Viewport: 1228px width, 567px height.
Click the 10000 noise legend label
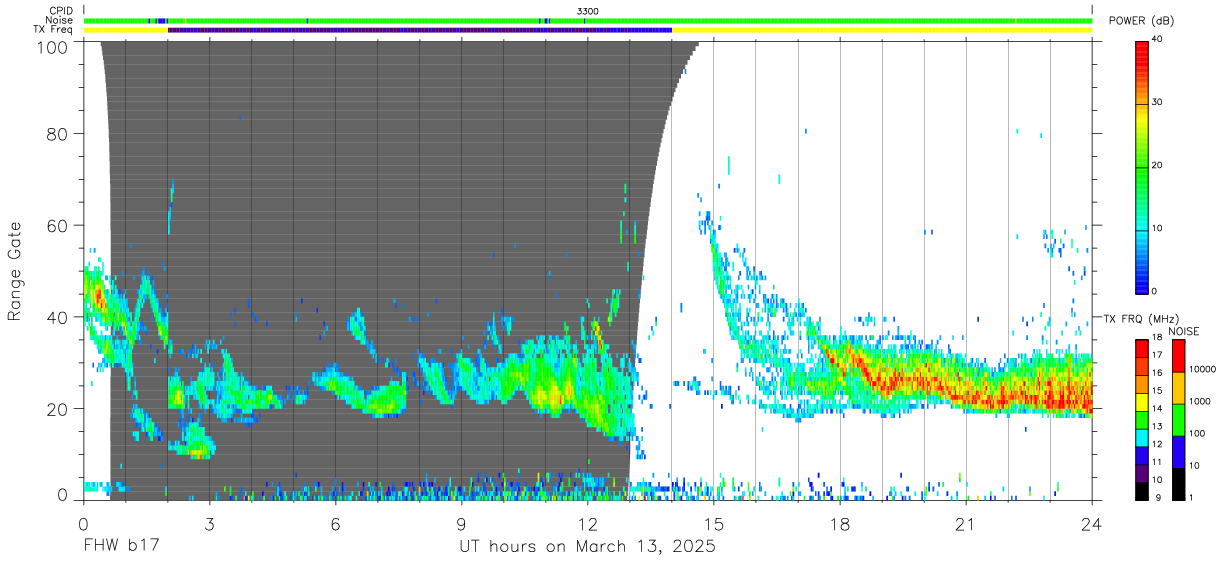[1203, 369]
